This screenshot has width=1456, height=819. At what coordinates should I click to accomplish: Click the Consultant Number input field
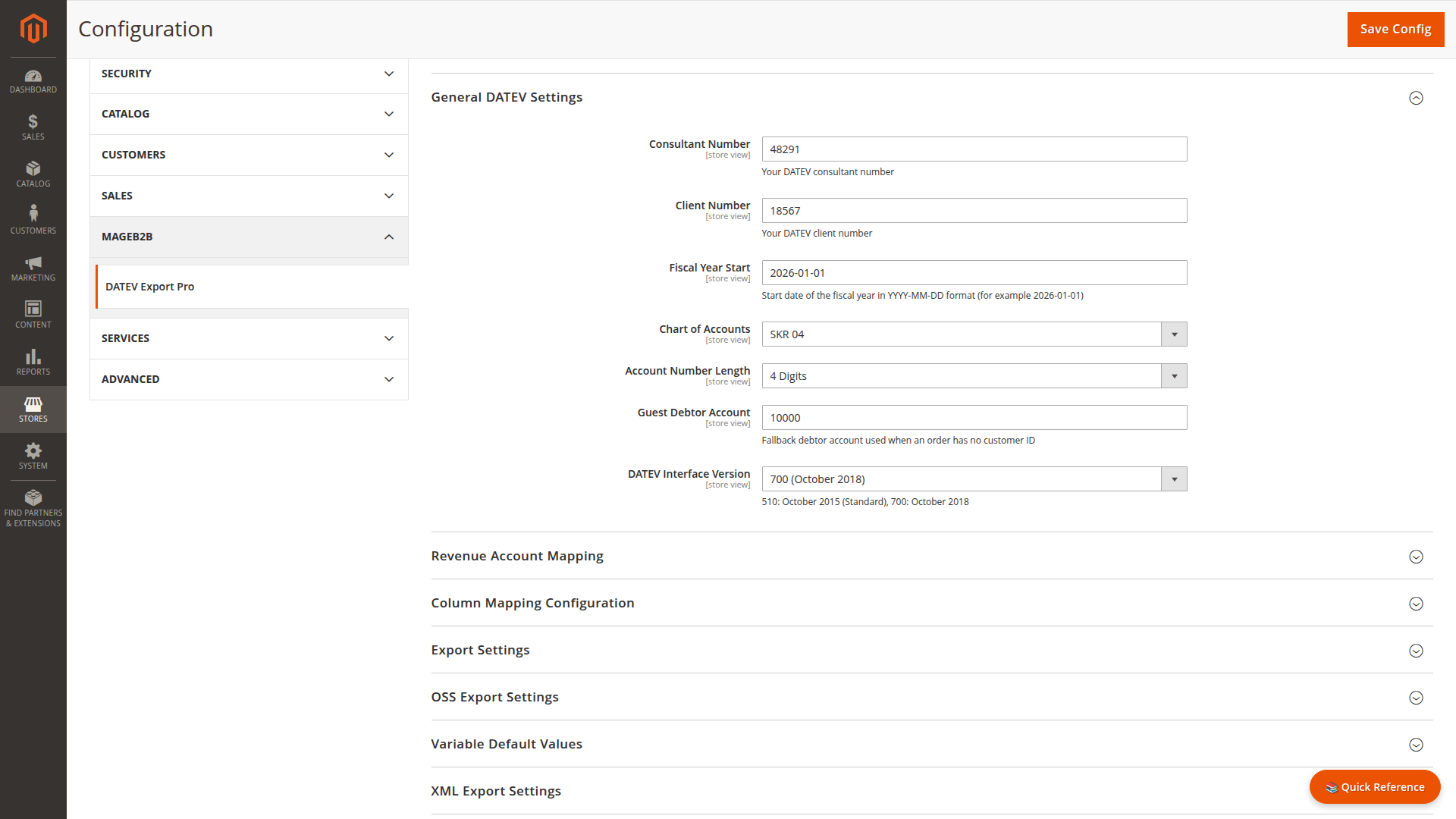(x=974, y=149)
